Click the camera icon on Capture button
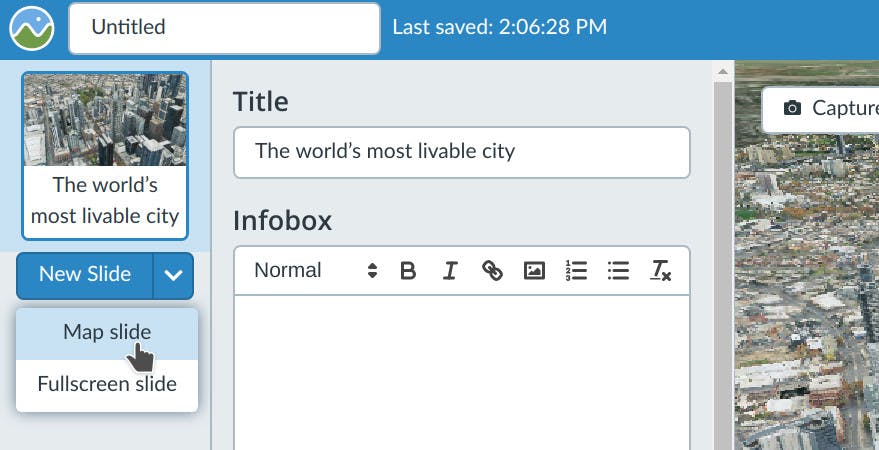This screenshot has height=450, width=879. tap(792, 108)
